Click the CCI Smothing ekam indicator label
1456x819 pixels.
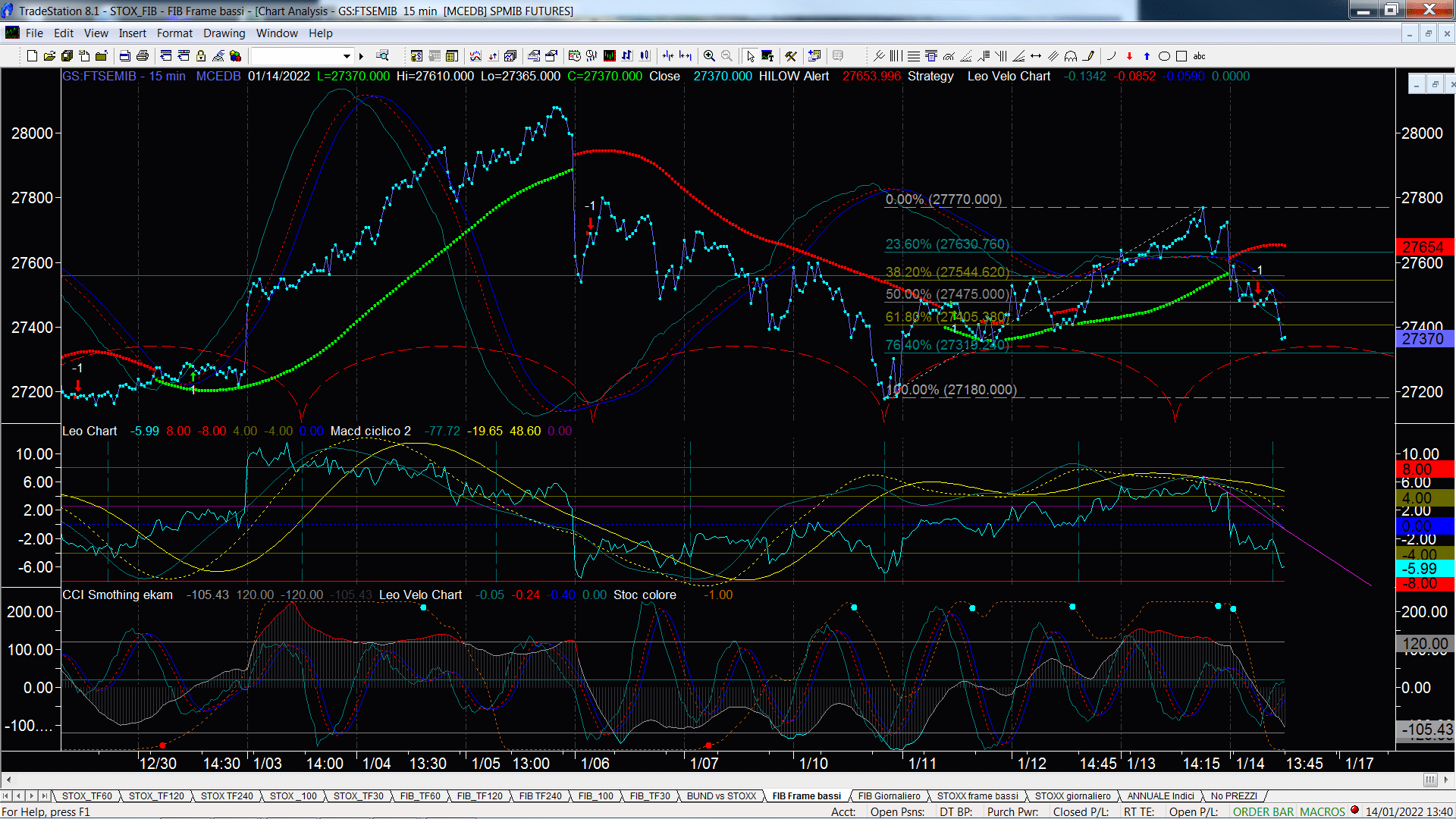118,595
